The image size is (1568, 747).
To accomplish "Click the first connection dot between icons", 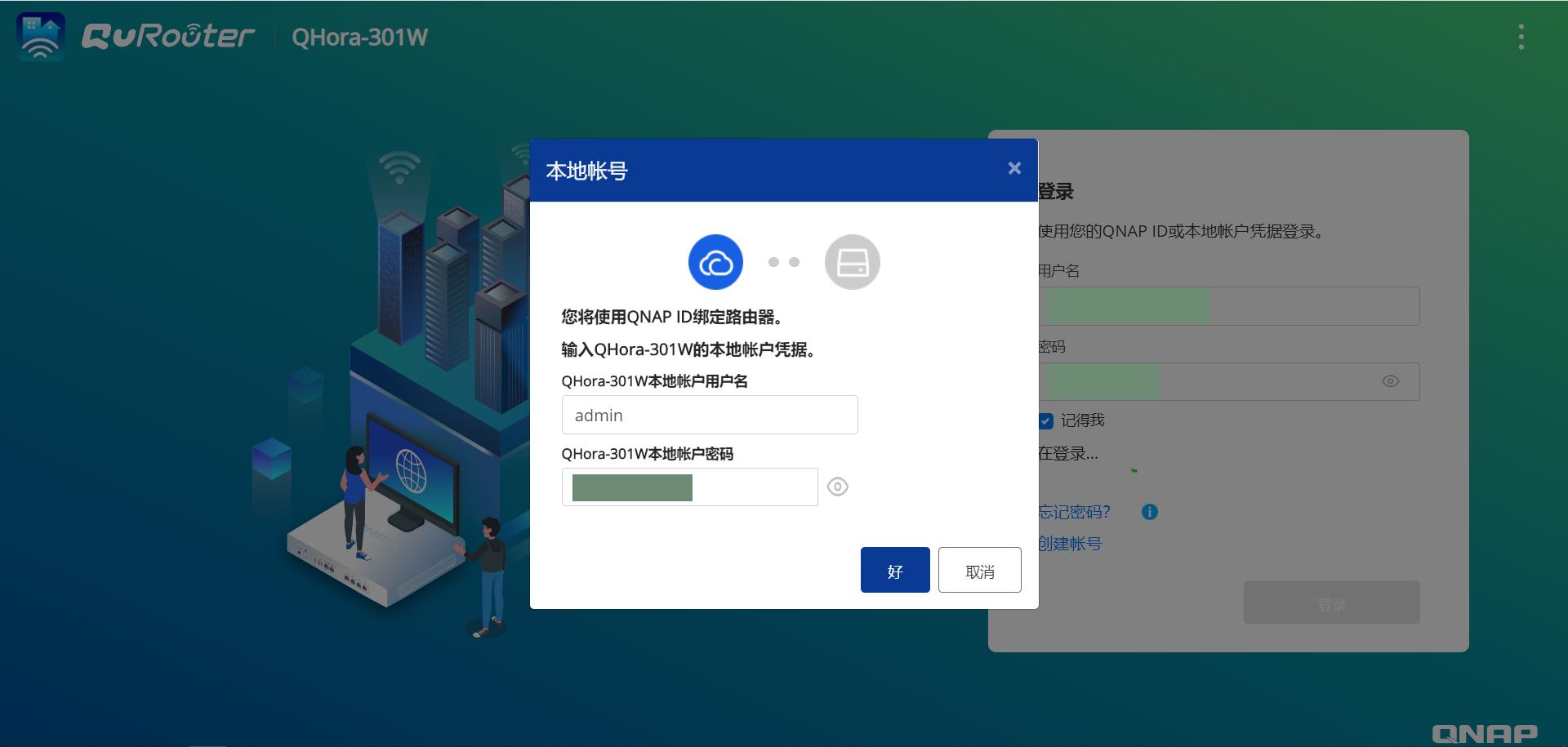I will pos(773,261).
